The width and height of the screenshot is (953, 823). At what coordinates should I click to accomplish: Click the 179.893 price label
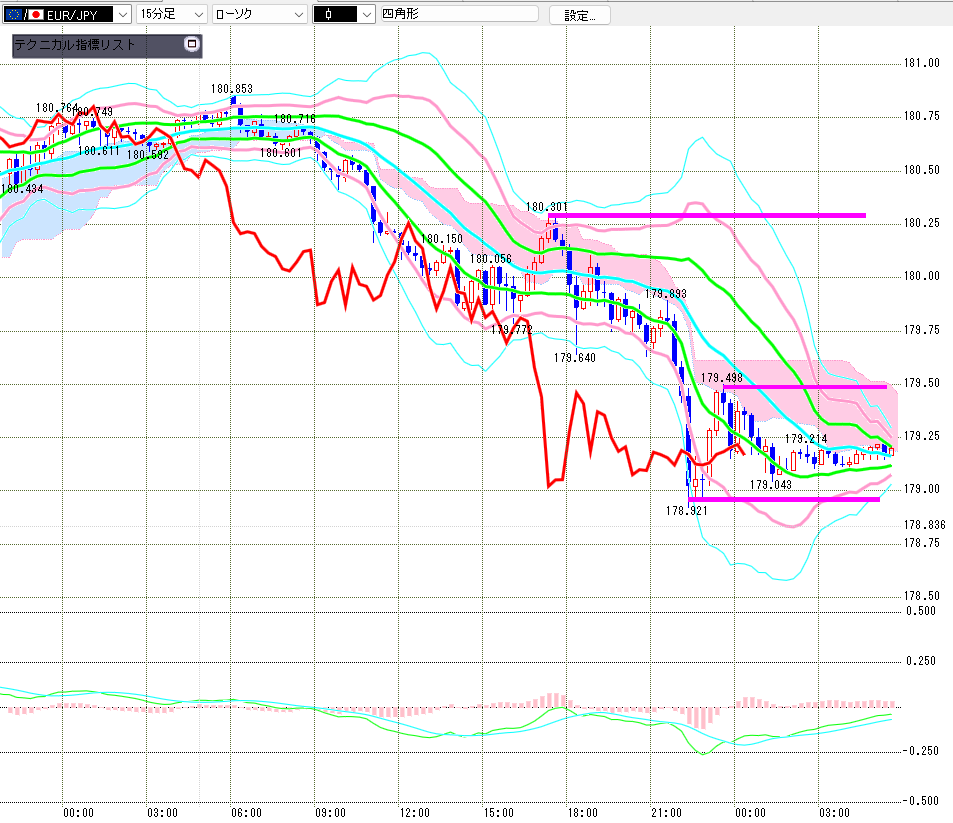(x=666, y=294)
